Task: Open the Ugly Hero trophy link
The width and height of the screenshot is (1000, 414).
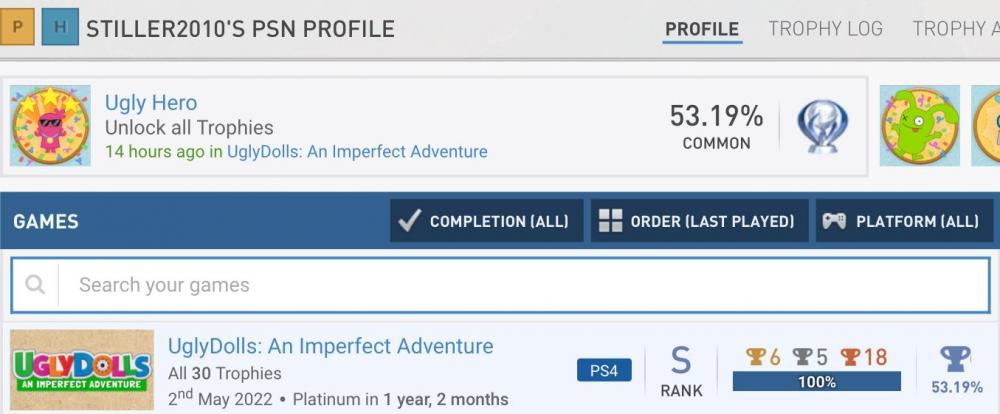Action: tap(151, 103)
